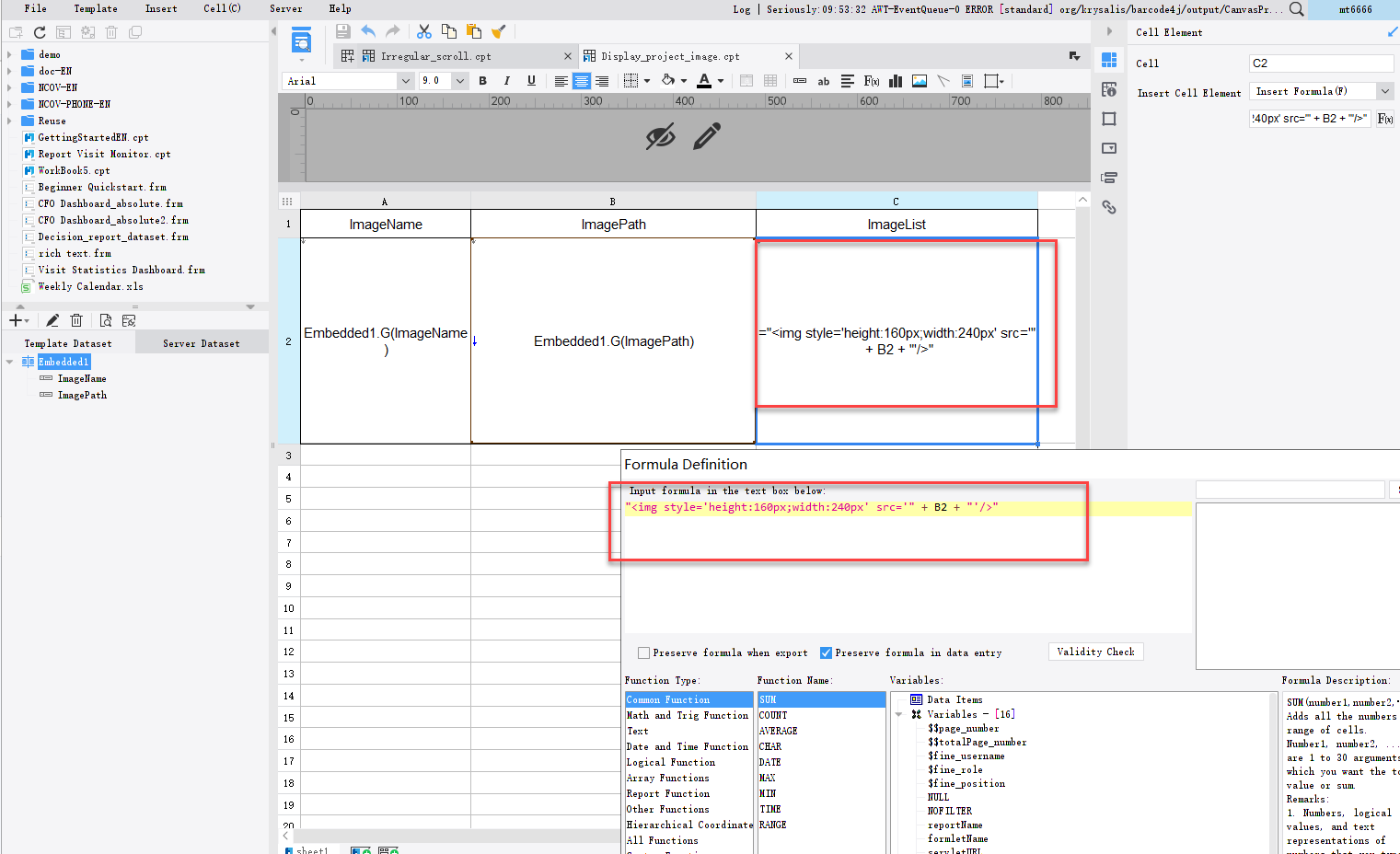The image size is (1400, 854).
Task: Insert a chart with the bar chart icon
Action: pyautogui.click(x=895, y=80)
